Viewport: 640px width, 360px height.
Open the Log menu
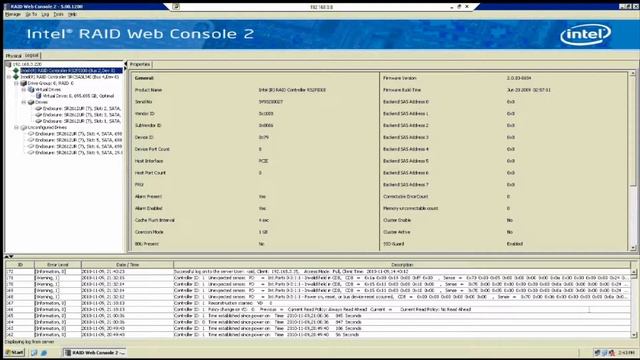coord(45,14)
